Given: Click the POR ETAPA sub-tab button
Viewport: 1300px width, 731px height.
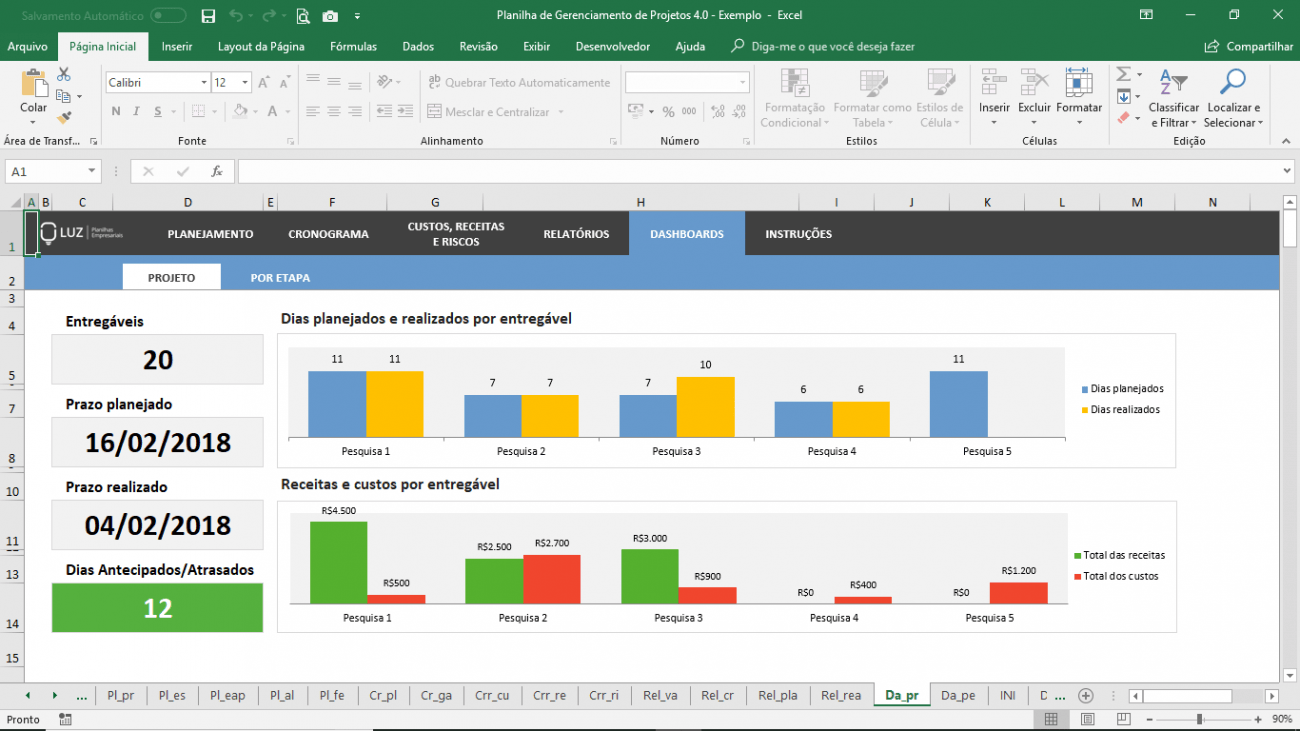Looking at the screenshot, I should click(x=280, y=278).
